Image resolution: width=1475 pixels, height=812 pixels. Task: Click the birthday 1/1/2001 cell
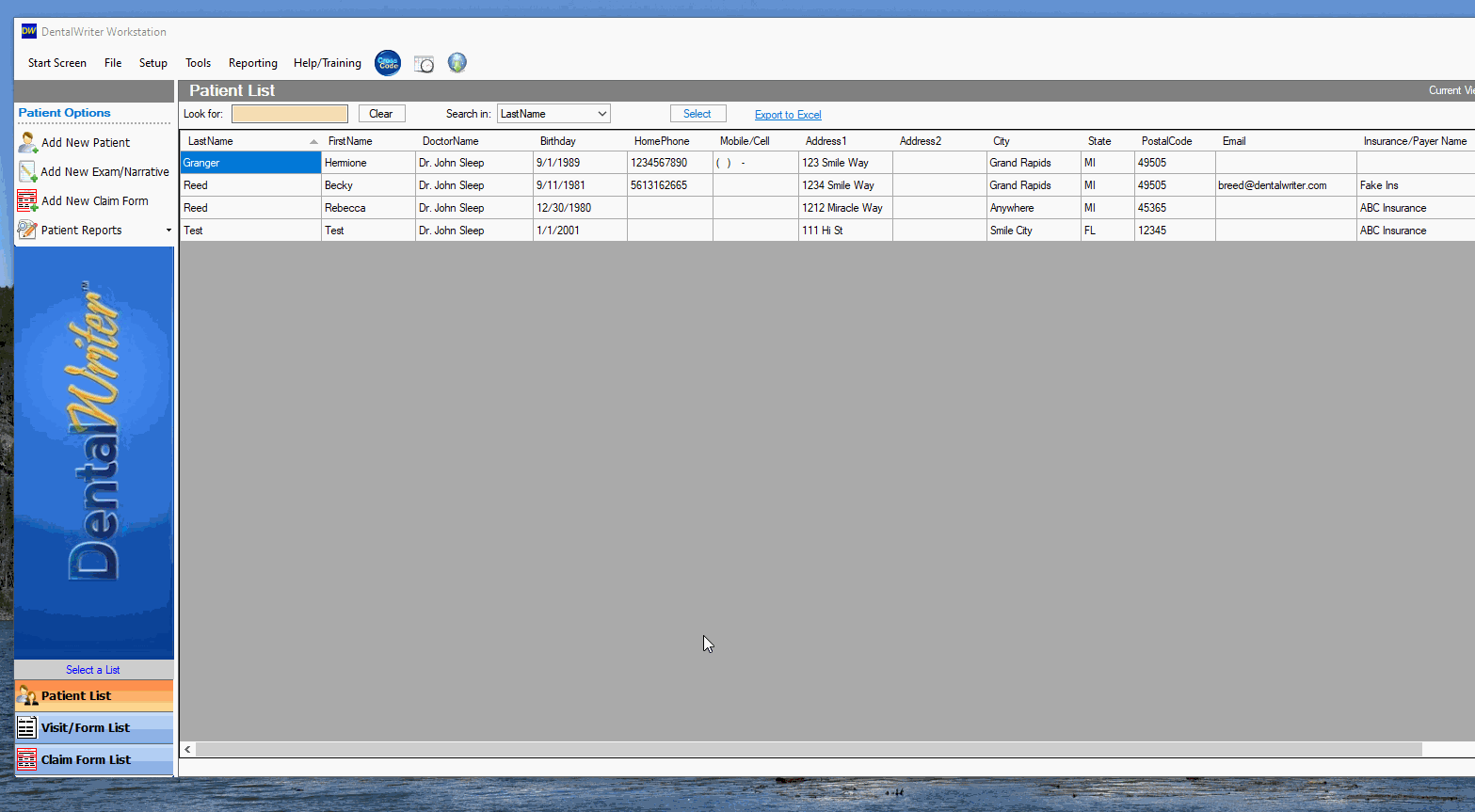[x=580, y=231]
